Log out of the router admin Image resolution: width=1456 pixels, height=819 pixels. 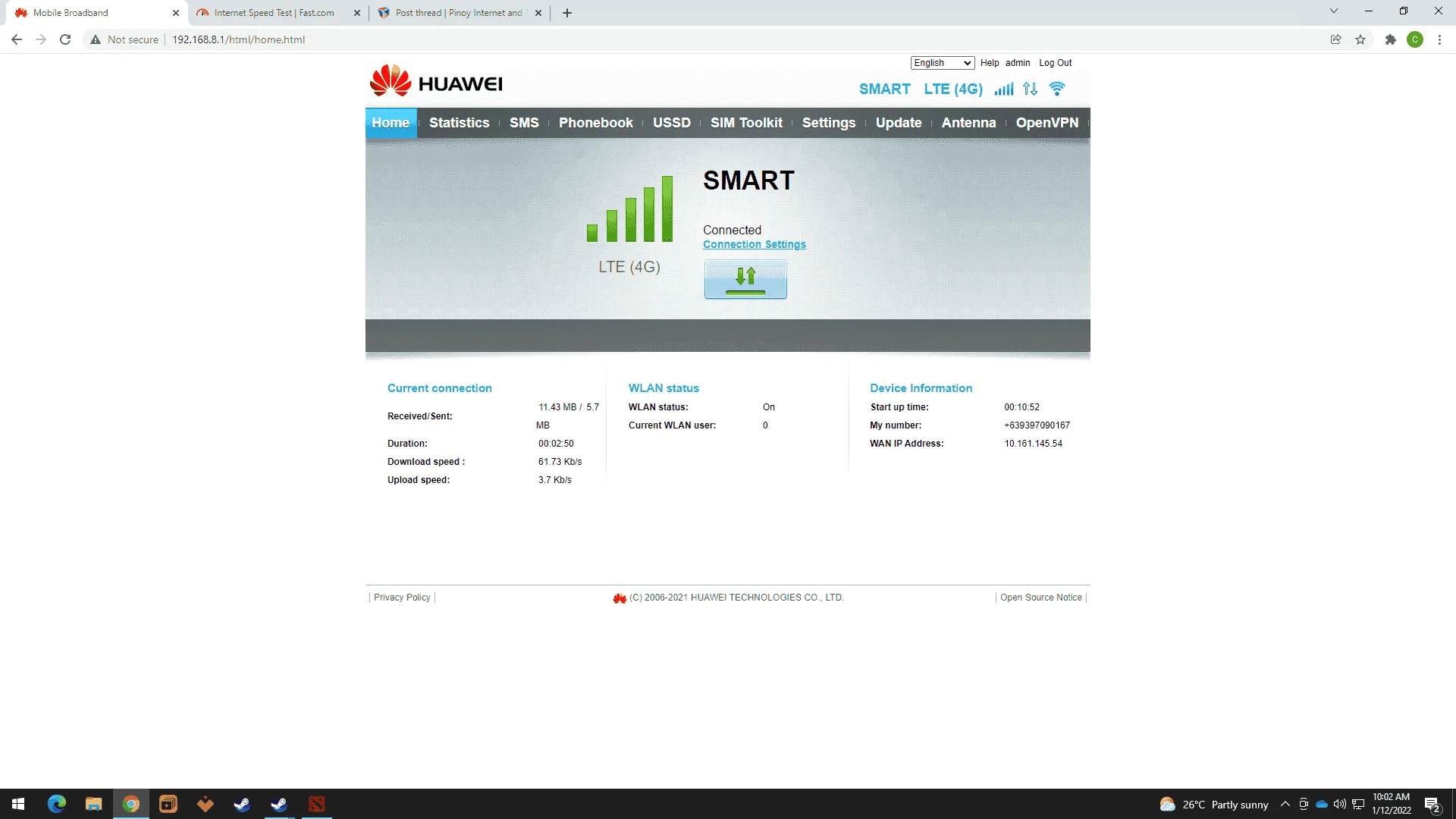coord(1056,63)
